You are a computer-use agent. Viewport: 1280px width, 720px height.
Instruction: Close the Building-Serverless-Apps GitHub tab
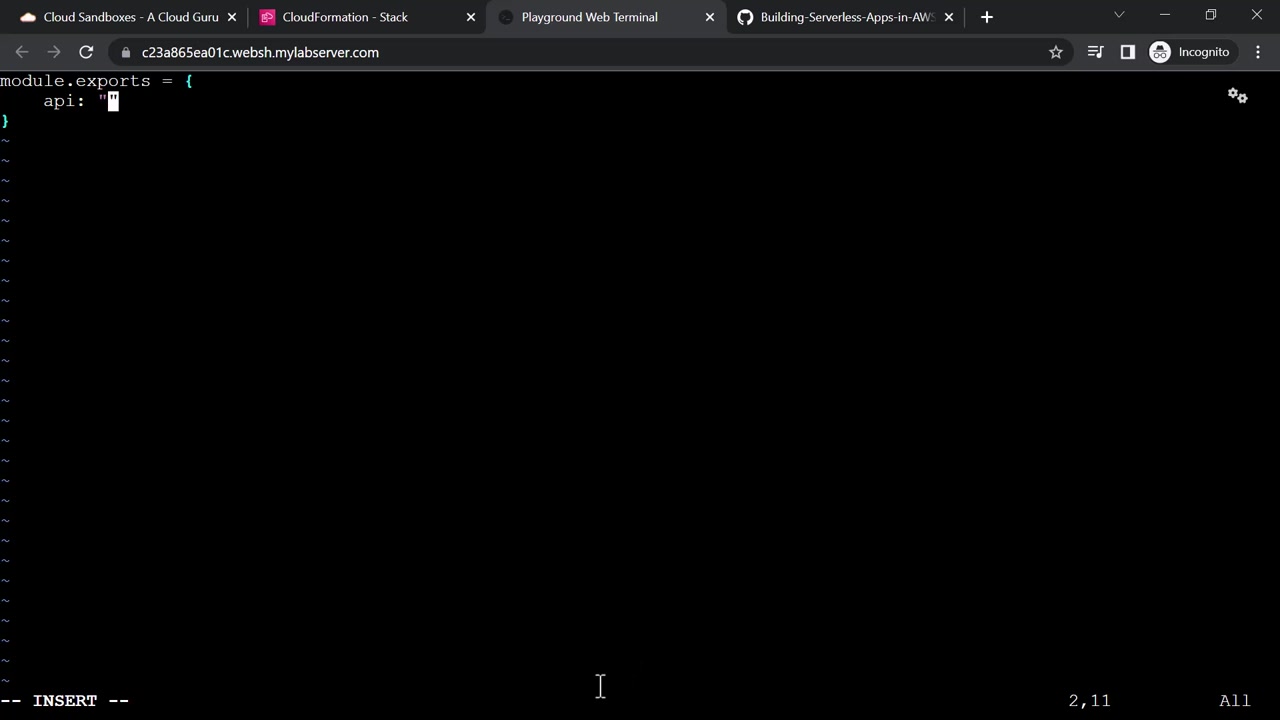pos(949,17)
